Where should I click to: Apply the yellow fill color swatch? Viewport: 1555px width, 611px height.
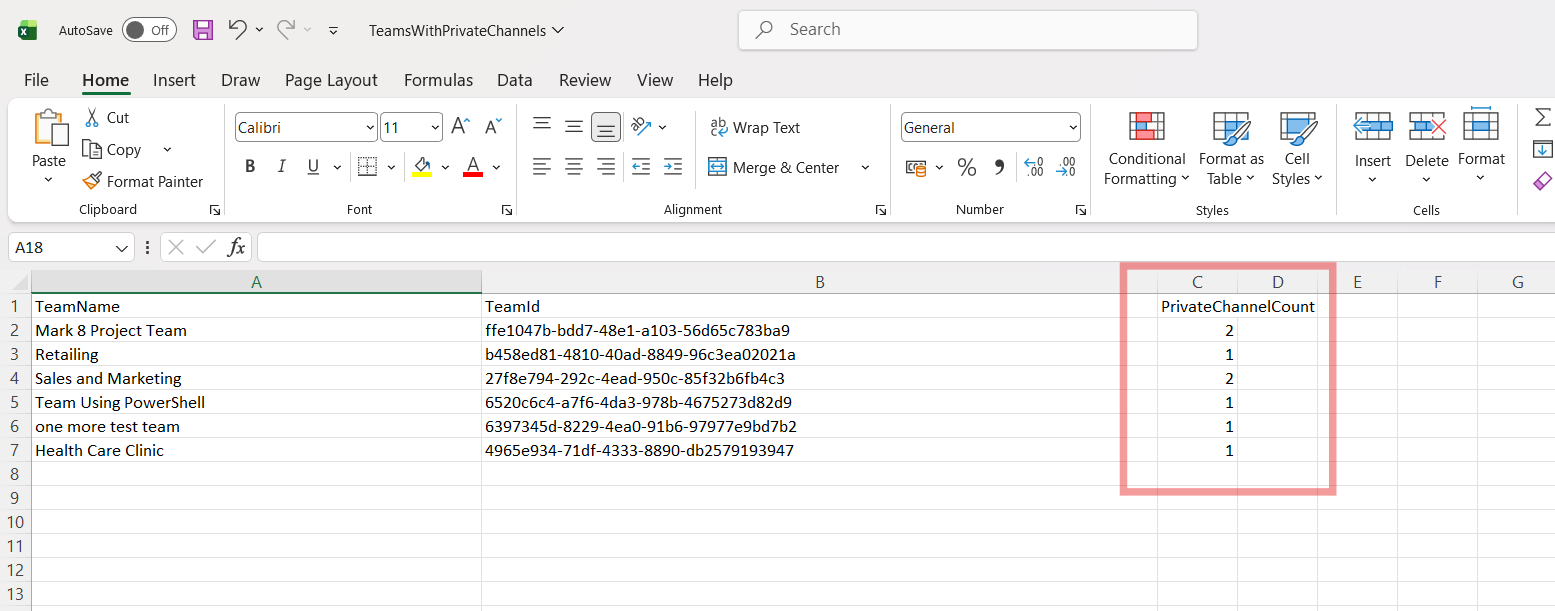(x=422, y=167)
